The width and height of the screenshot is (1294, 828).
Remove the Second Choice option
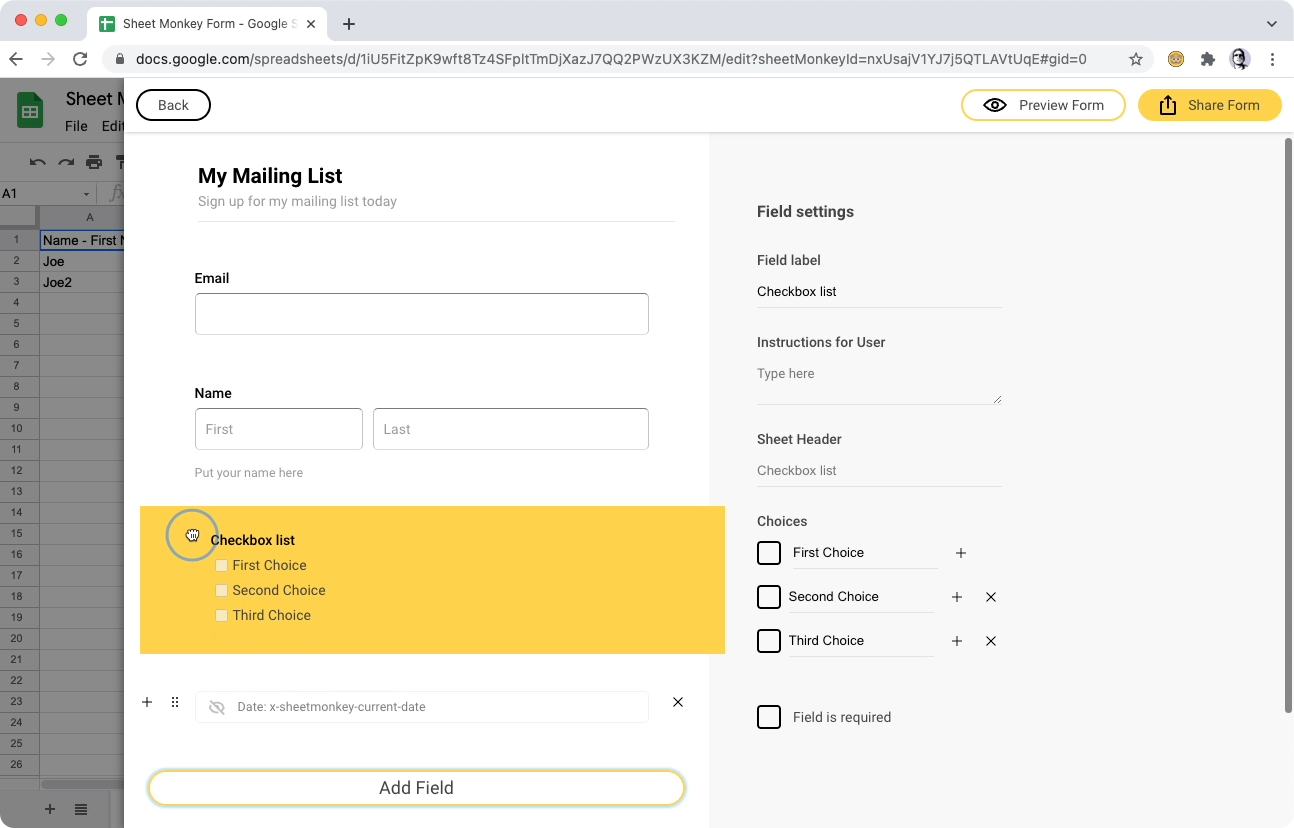click(x=990, y=597)
